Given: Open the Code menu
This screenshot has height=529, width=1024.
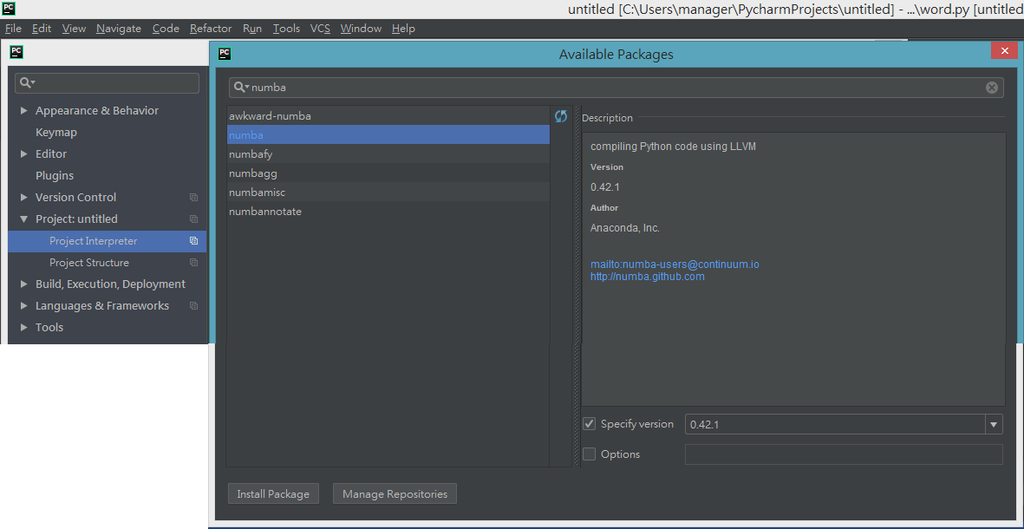Looking at the screenshot, I should (165, 29).
